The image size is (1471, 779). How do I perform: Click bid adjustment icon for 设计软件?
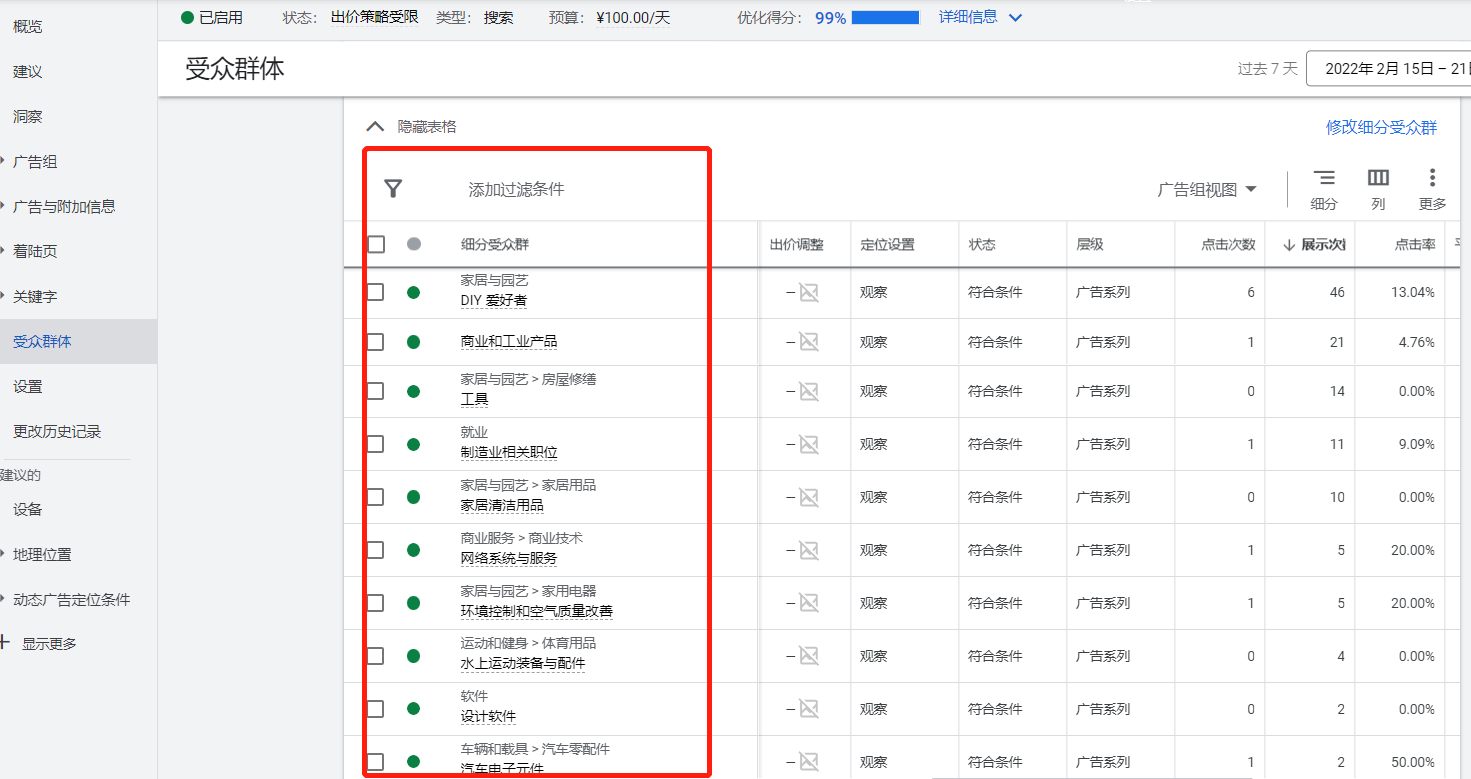click(809, 709)
